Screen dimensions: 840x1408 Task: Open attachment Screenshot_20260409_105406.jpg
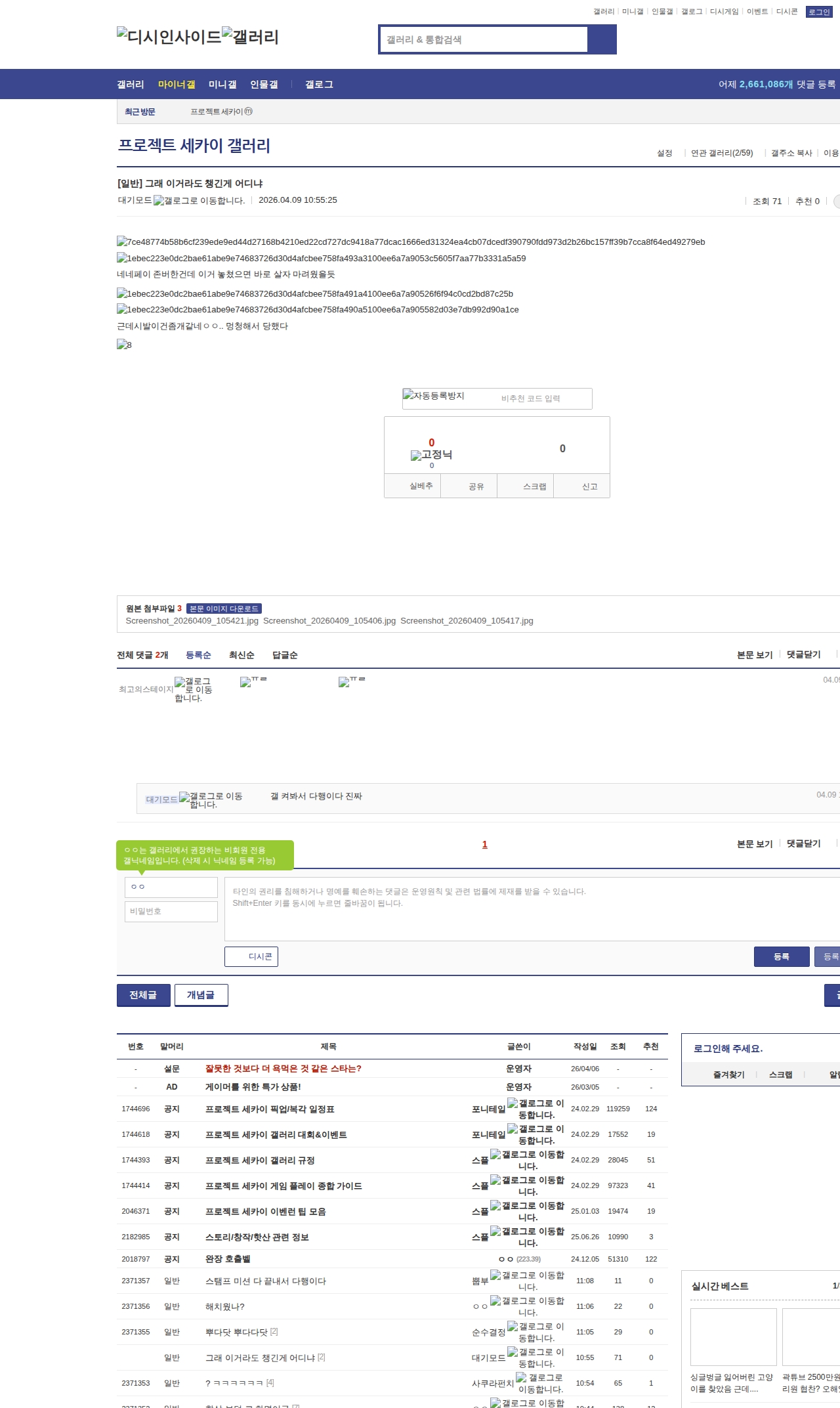(329, 621)
